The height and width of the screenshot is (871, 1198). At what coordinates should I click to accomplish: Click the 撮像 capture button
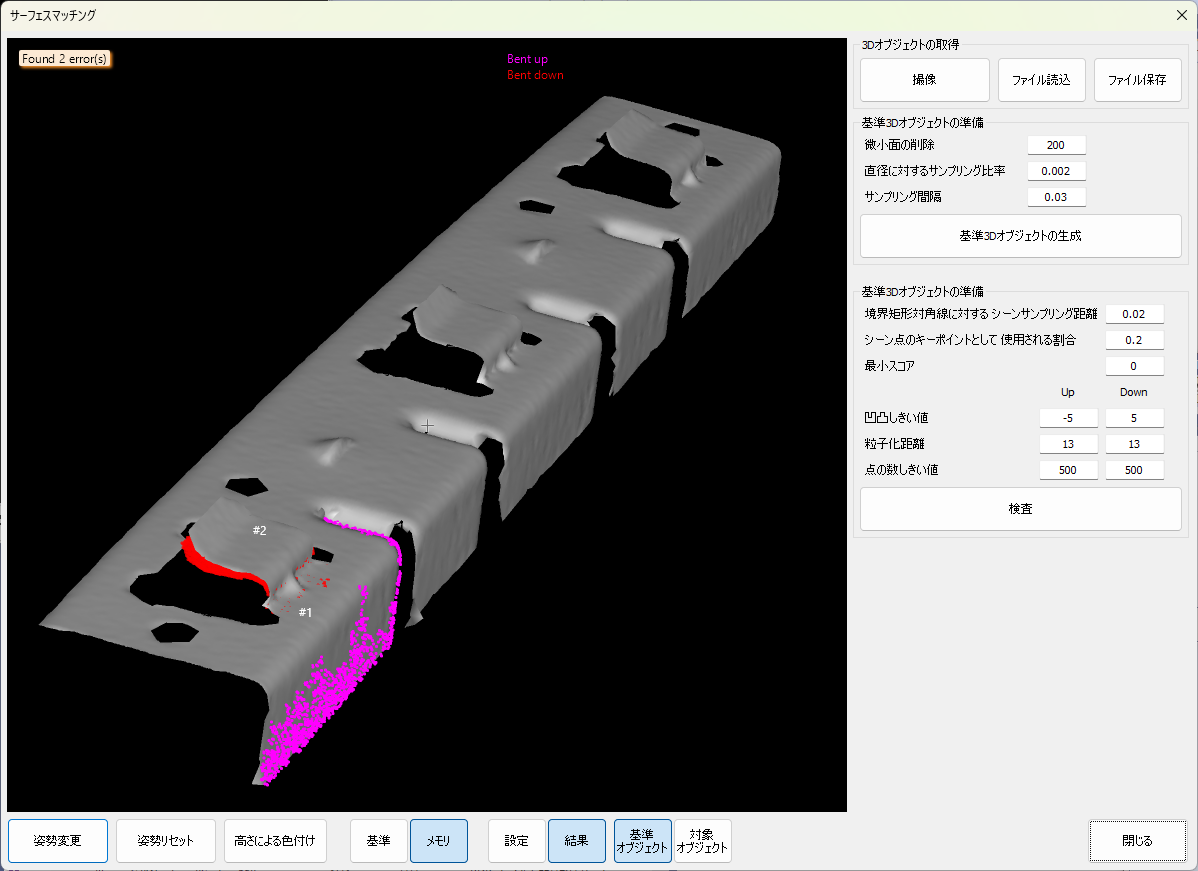[924, 80]
